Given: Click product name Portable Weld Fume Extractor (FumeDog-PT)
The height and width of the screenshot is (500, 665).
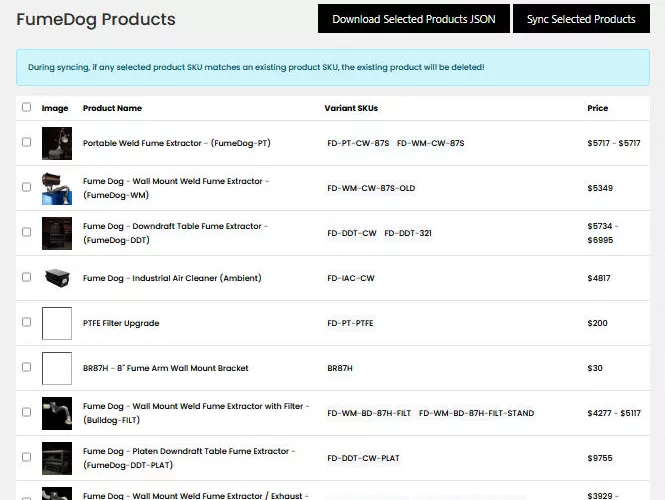Looking at the screenshot, I should click(177, 143).
